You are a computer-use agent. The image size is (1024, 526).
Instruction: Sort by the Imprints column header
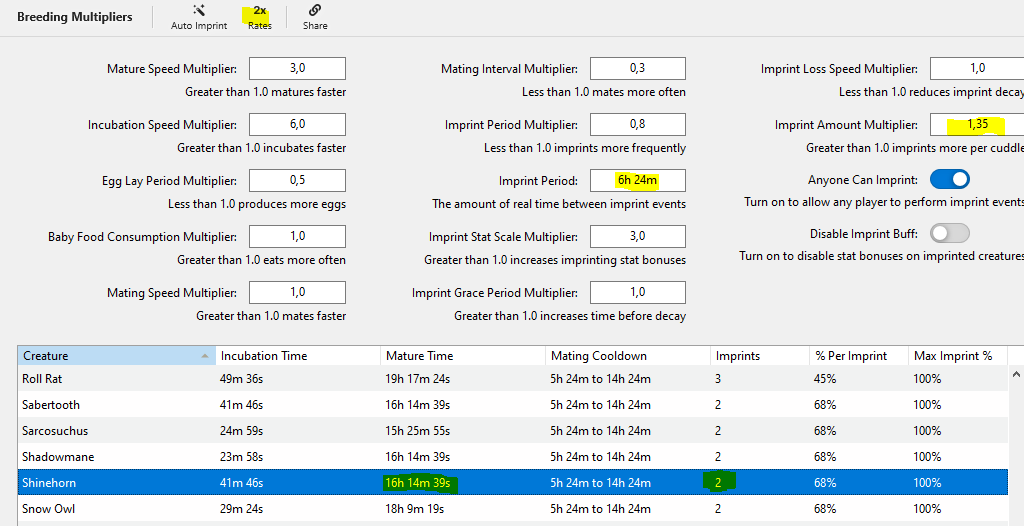760,355
